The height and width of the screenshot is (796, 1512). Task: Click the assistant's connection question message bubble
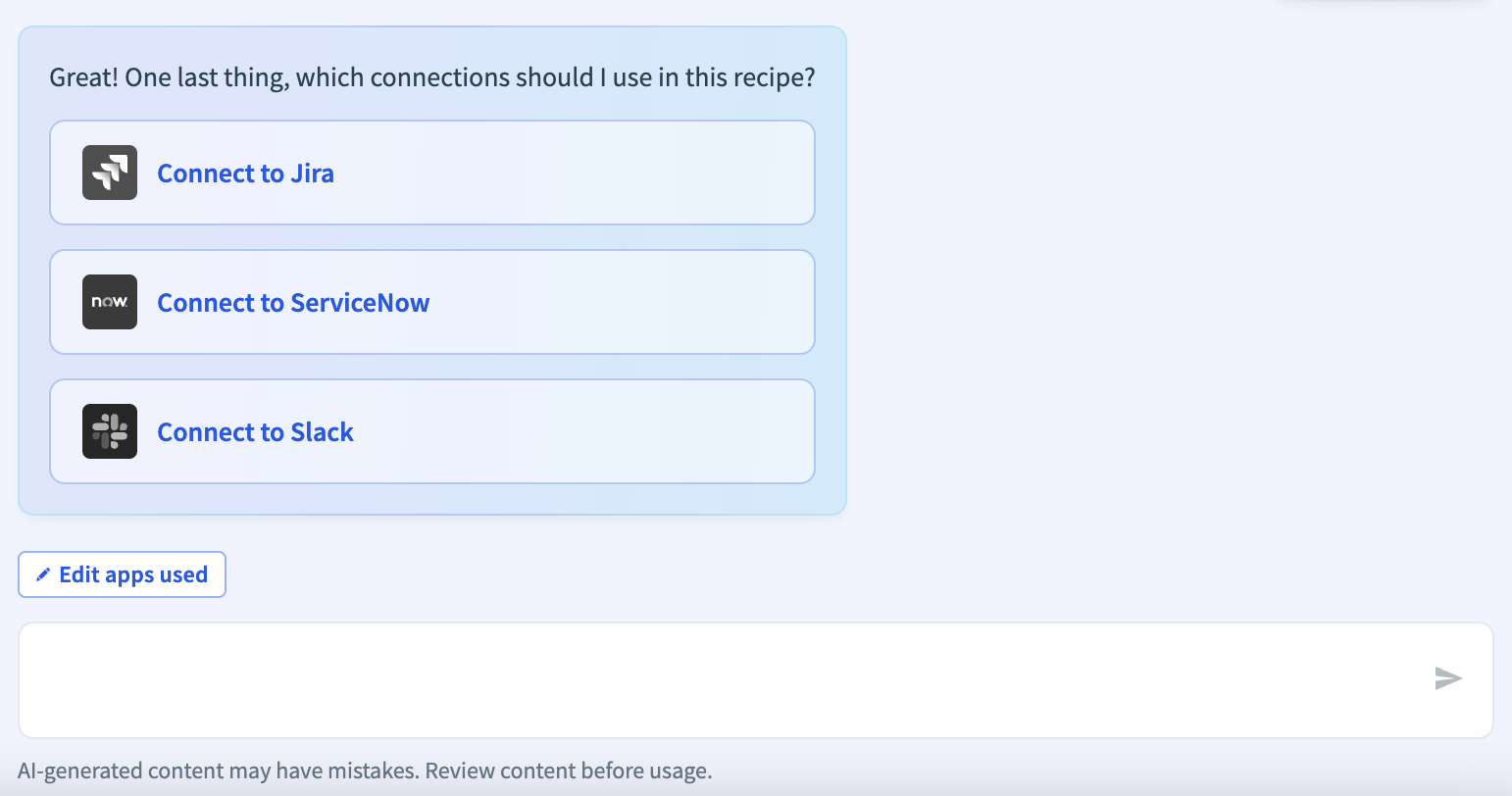coord(431,76)
